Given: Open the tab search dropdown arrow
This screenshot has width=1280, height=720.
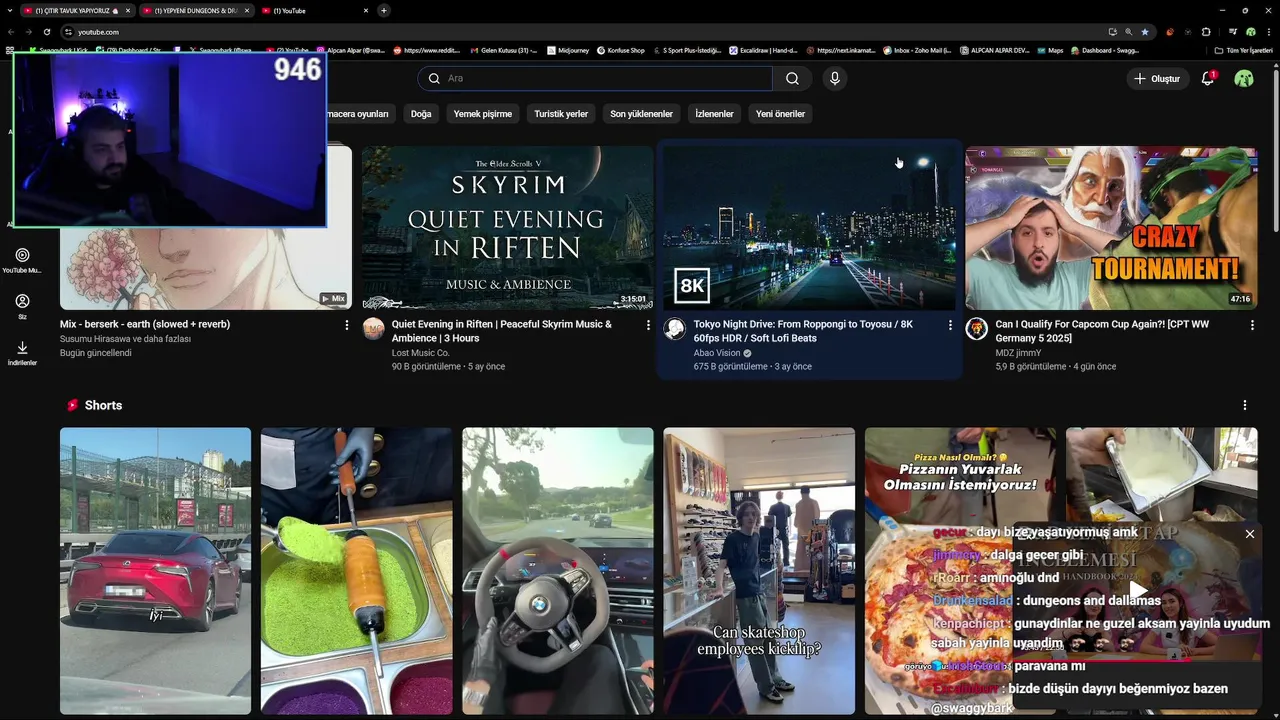Looking at the screenshot, I should click(9, 10).
